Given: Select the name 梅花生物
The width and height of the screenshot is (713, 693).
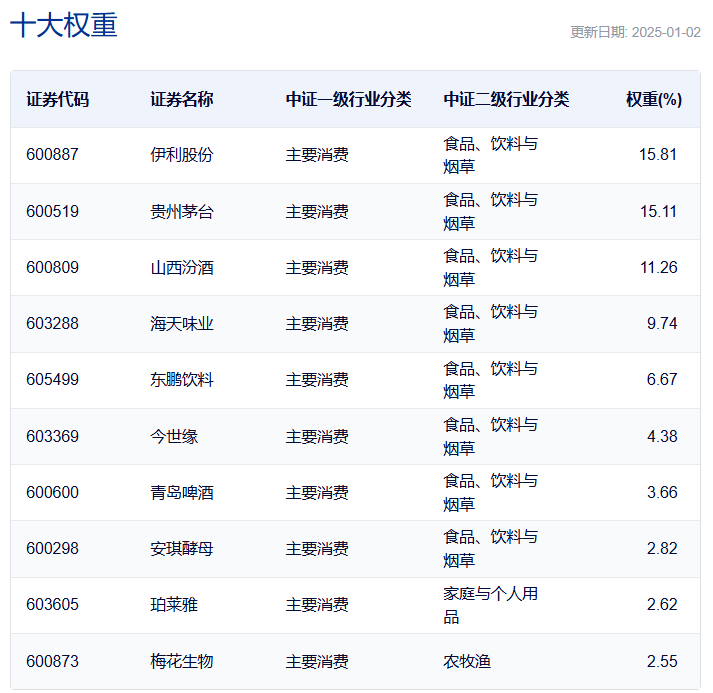Looking at the screenshot, I should pos(182,661).
